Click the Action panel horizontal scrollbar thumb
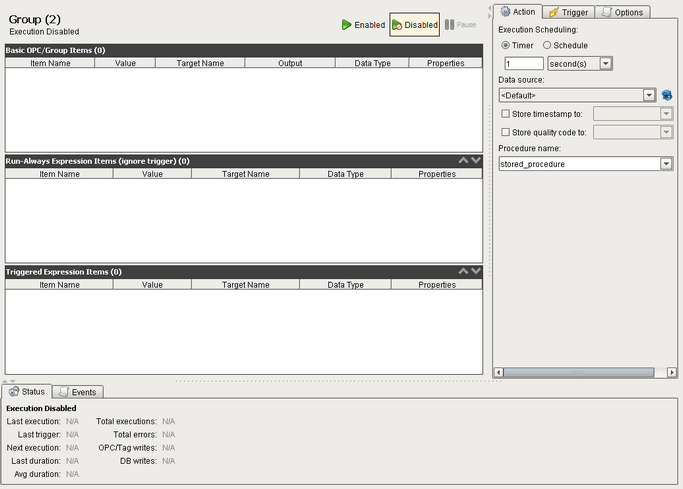Image resolution: width=683 pixels, height=489 pixels. pos(579,372)
